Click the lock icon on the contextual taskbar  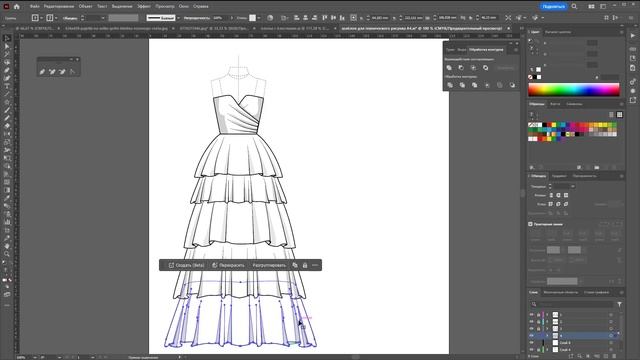click(x=305, y=265)
